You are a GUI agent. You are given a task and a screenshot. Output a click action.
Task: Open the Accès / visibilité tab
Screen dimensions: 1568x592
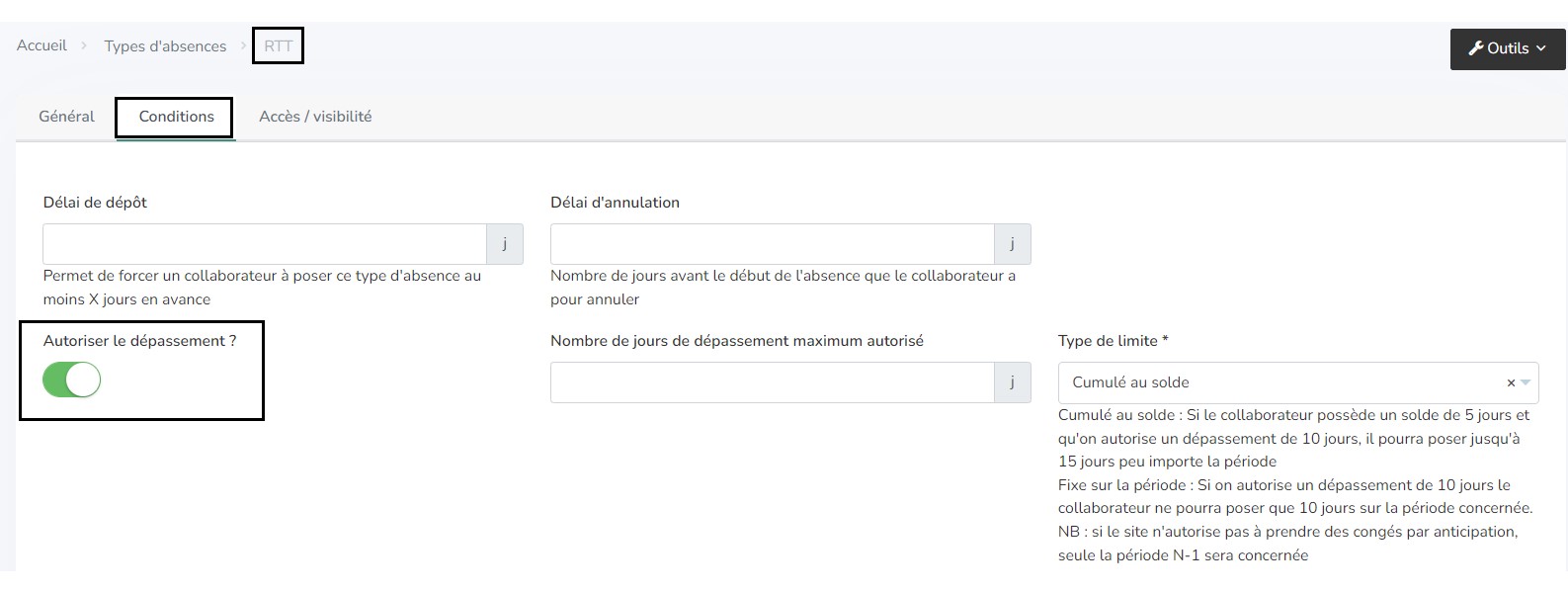[315, 117]
